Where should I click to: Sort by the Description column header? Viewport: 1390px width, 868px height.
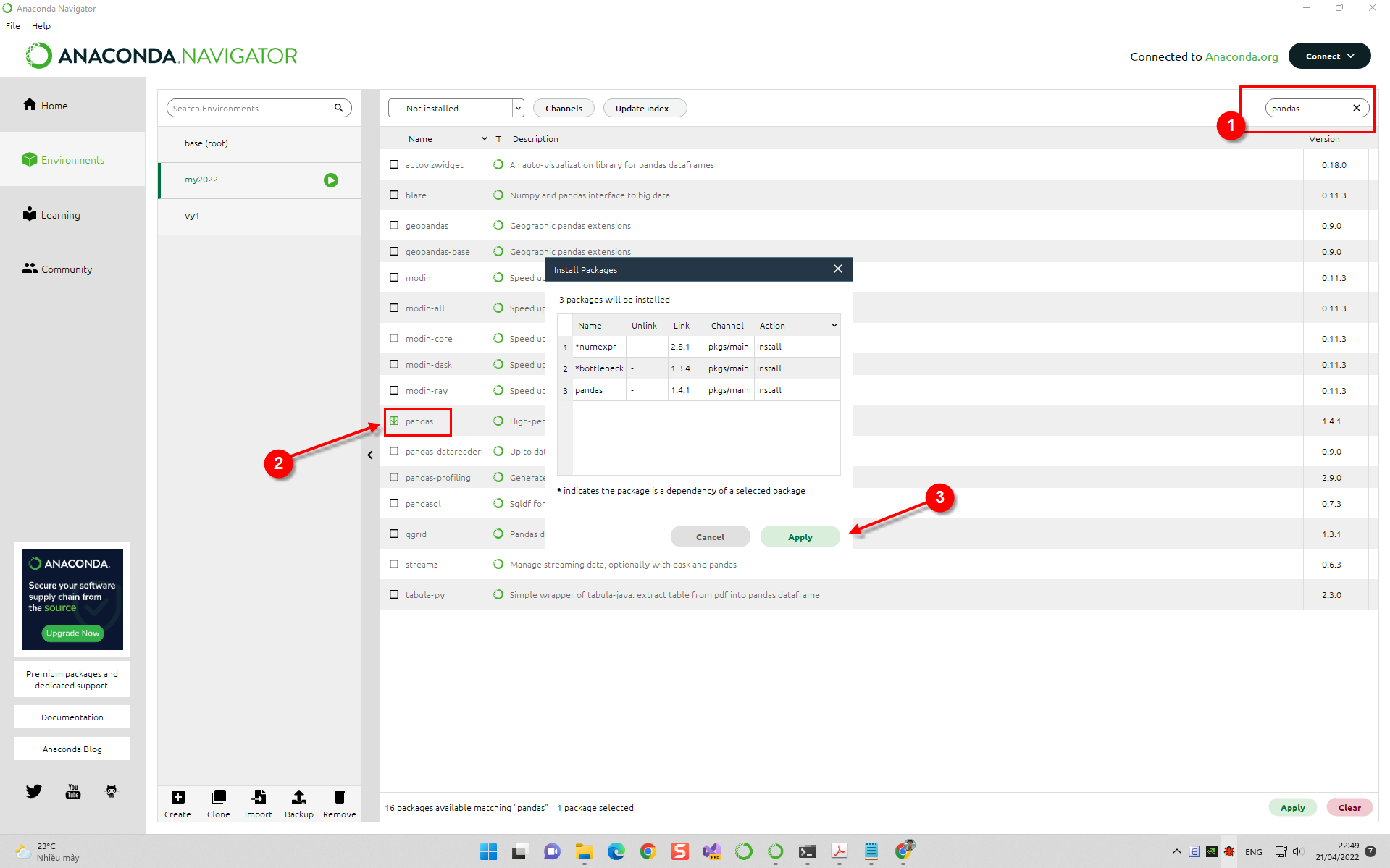coord(535,138)
